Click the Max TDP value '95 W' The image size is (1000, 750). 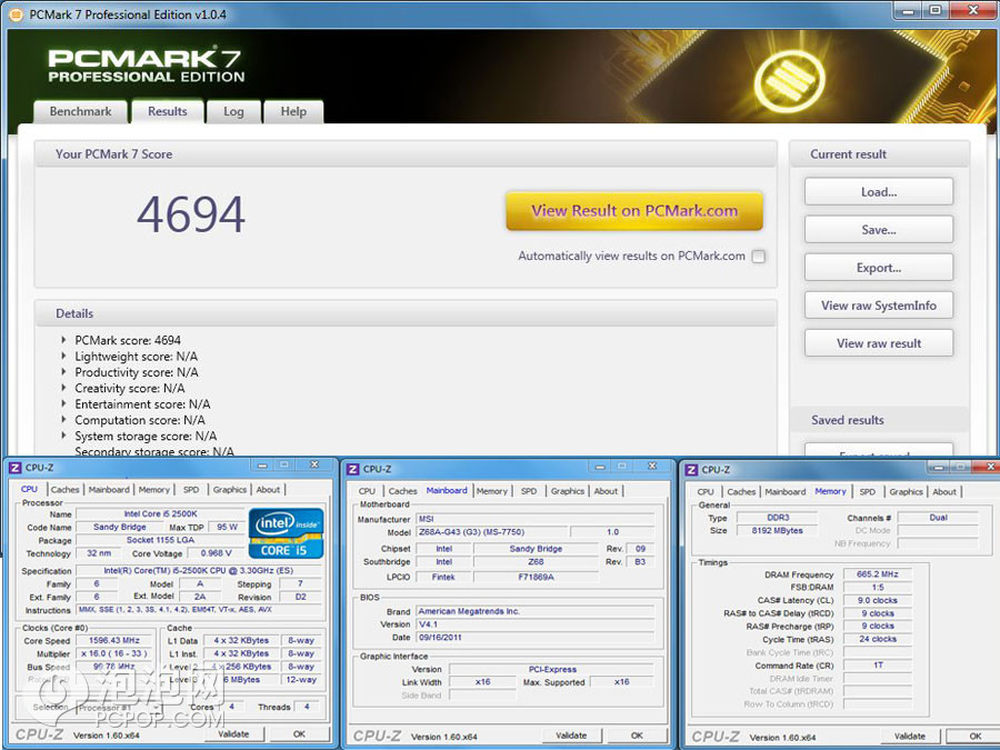pyautogui.click(x=227, y=527)
